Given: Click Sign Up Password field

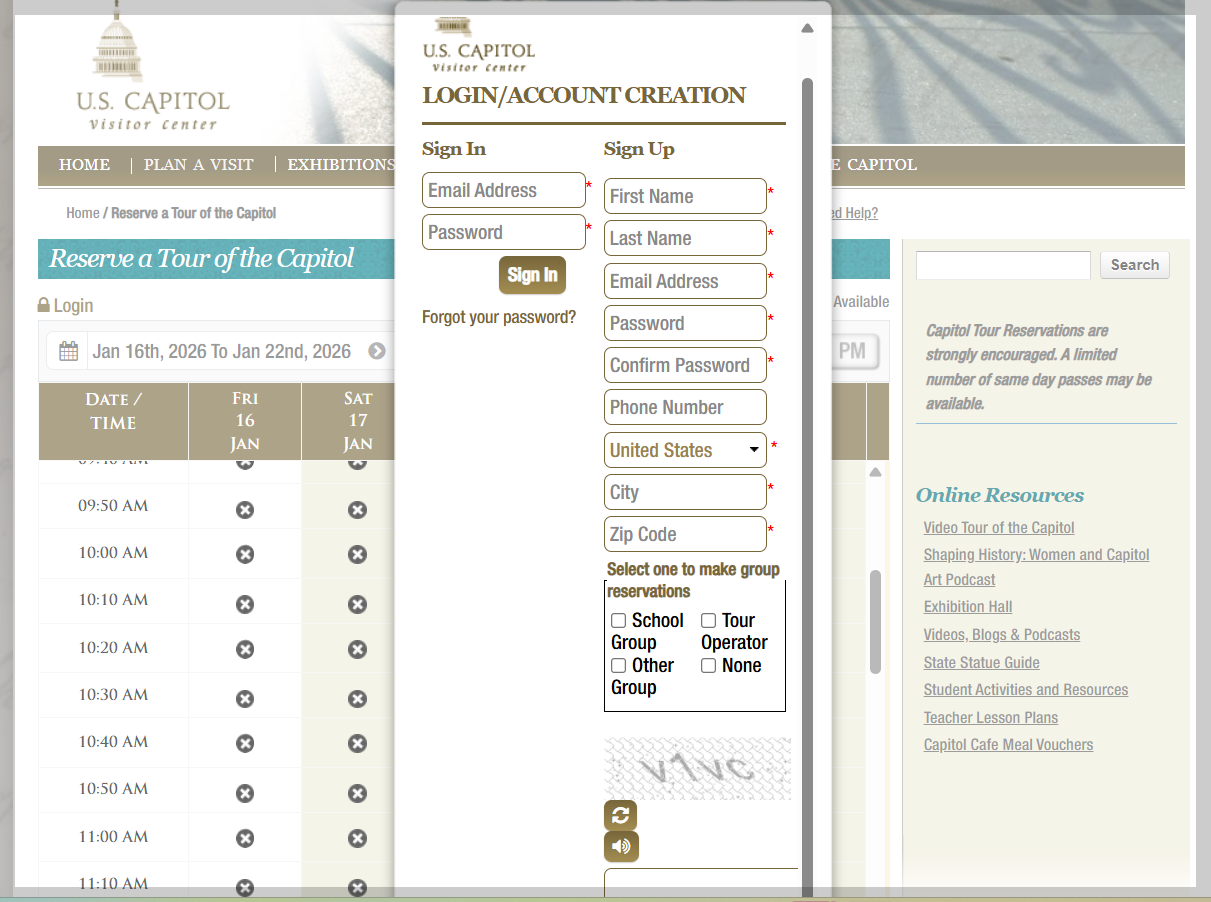Looking at the screenshot, I should pyautogui.click(x=685, y=323).
